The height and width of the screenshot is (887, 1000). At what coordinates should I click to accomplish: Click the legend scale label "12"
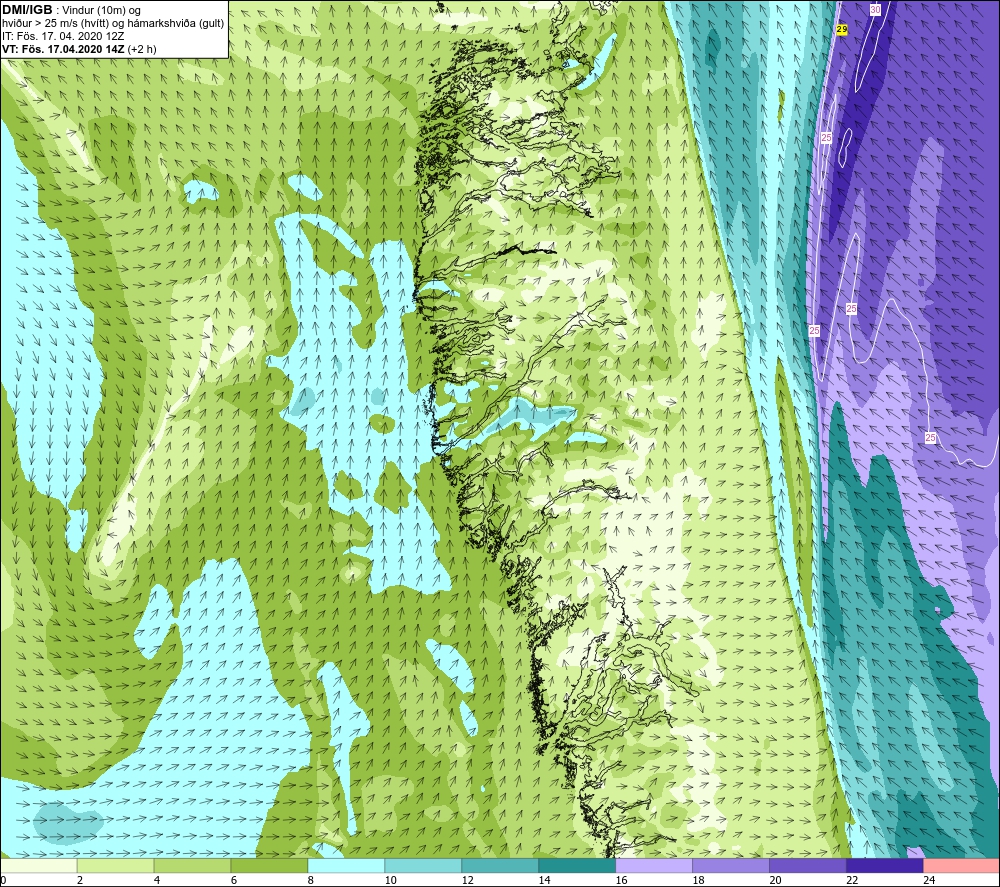coord(467,880)
